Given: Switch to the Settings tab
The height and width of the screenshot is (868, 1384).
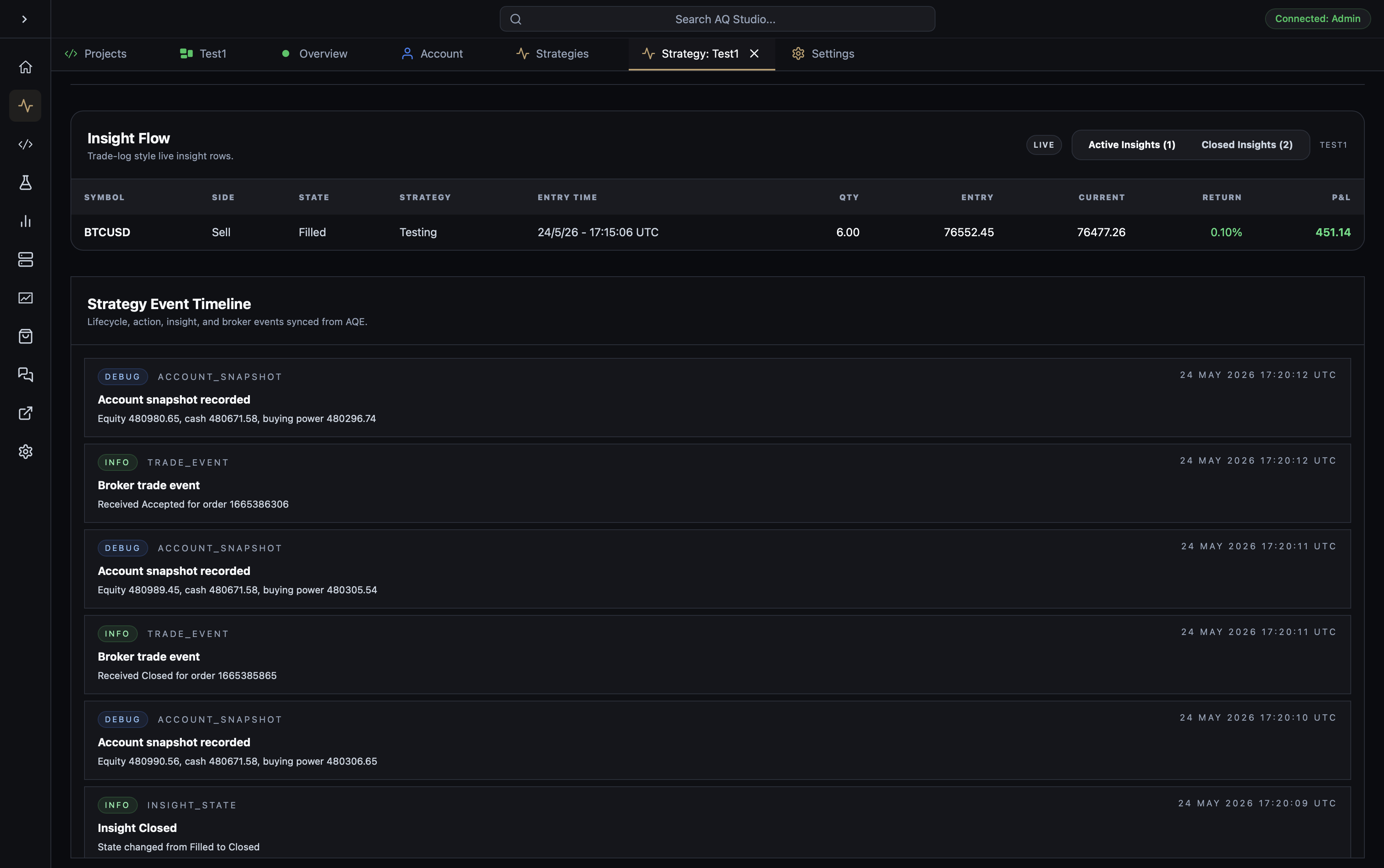Looking at the screenshot, I should [823, 54].
